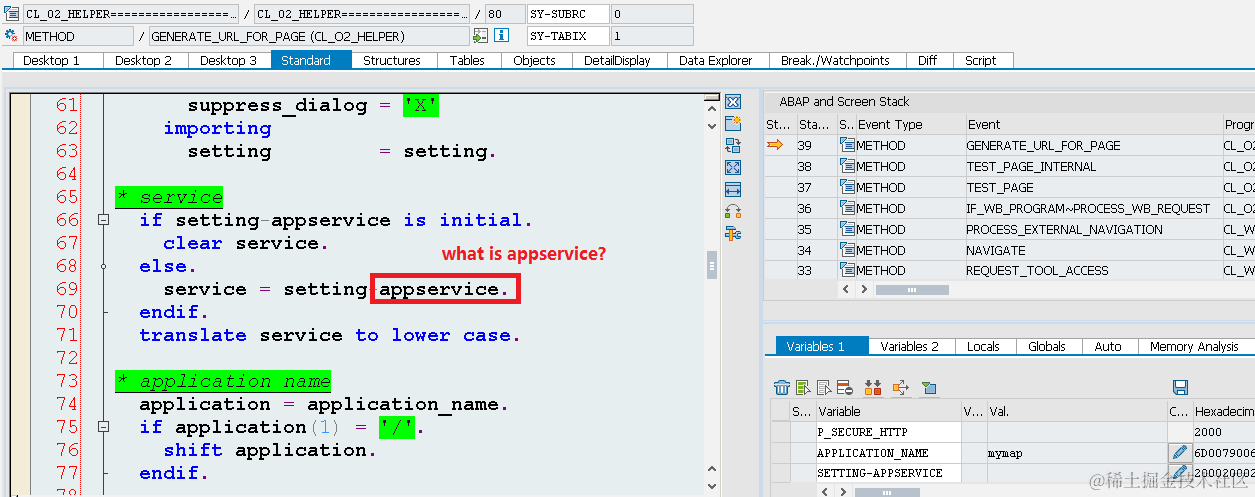
Task: Click stack icon in NAVIGATE row
Action: pyautogui.click(x=848, y=250)
